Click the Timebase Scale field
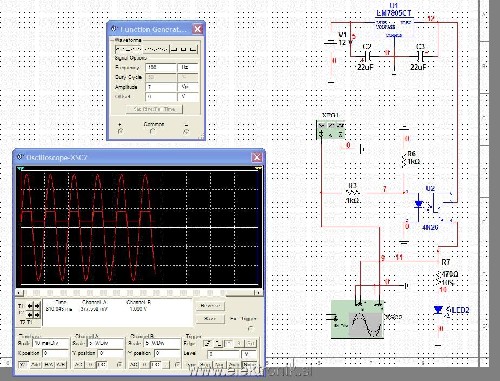Screen dimensions: 500x381 click(x=51, y=343)
